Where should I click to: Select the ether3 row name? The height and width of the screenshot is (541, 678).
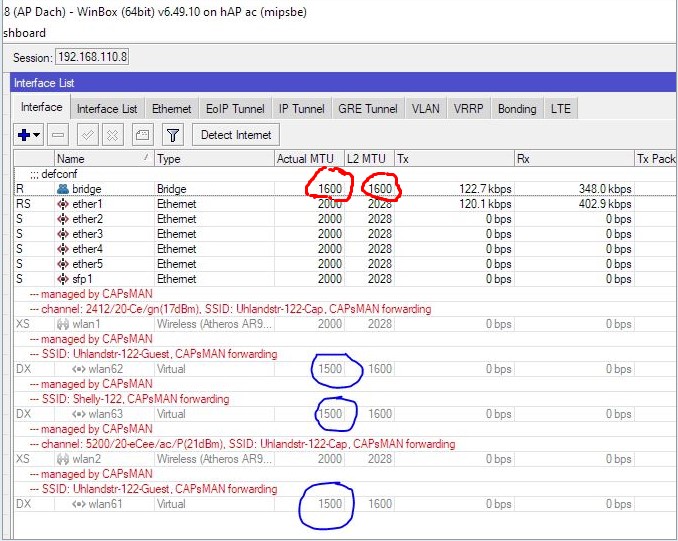pyautogui.click(x=87, y=234)
